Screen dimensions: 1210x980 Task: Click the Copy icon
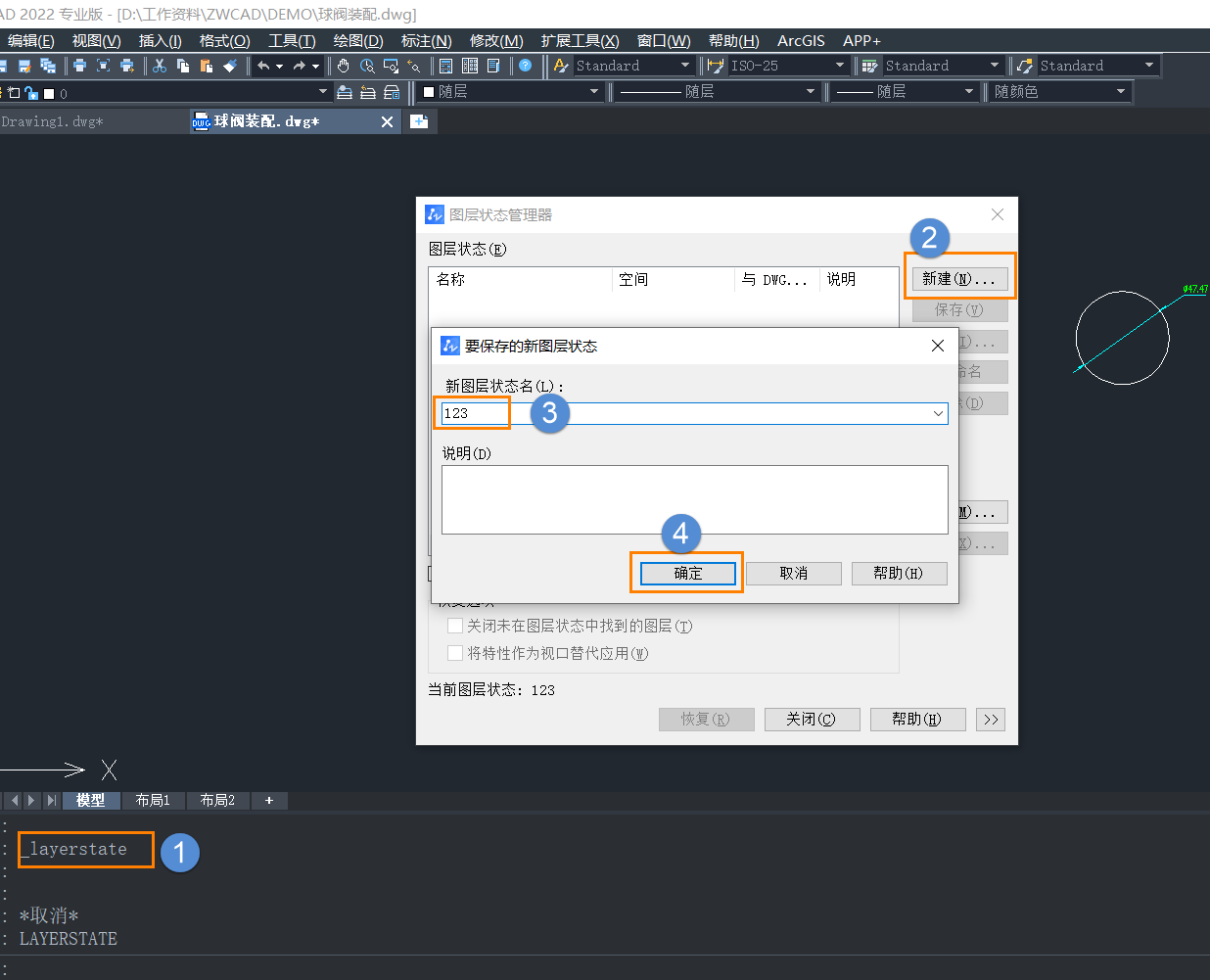pos(183,66)
